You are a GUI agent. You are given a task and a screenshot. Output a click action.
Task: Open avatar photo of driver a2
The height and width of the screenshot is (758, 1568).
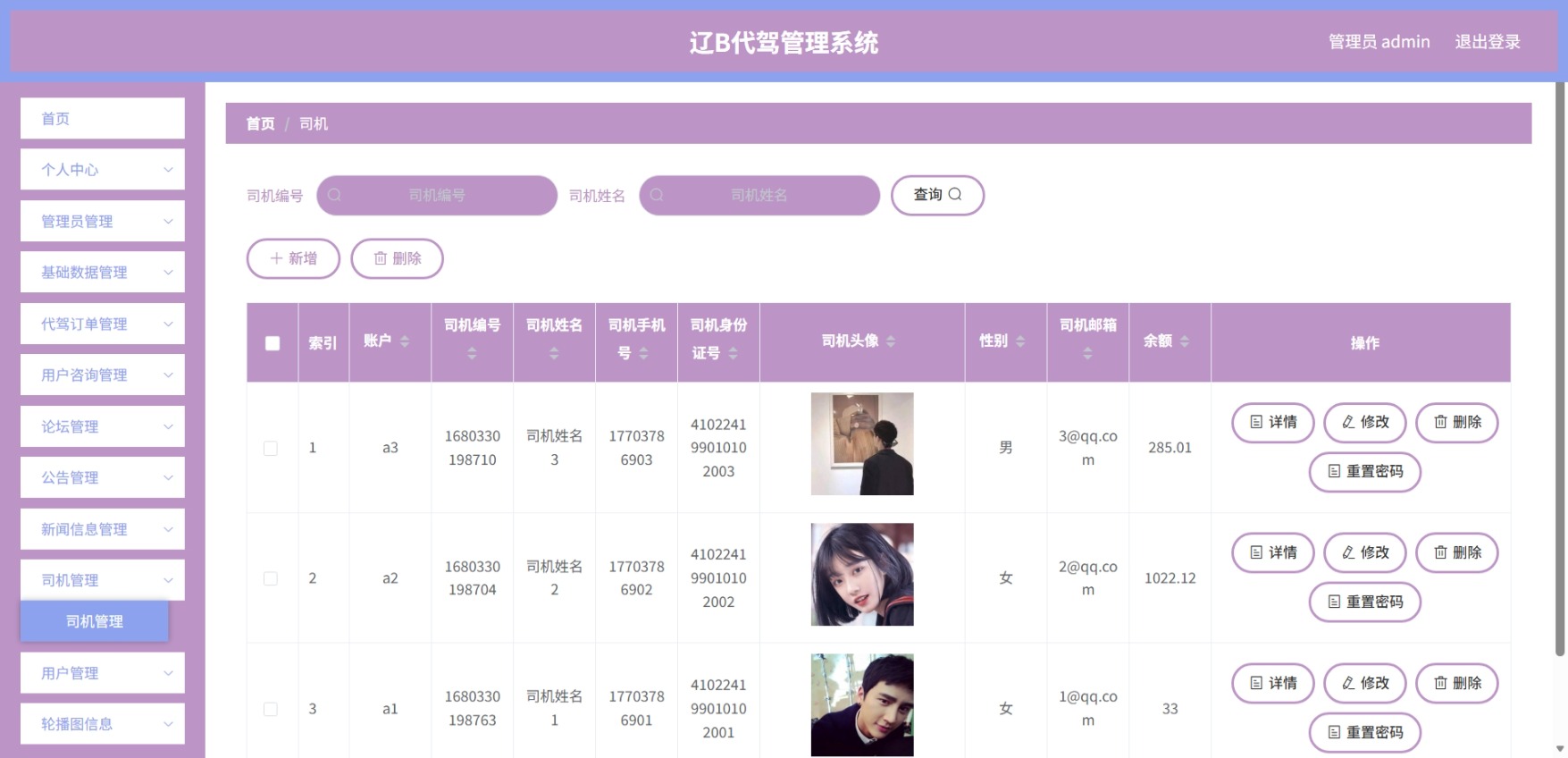click(862, 575)
